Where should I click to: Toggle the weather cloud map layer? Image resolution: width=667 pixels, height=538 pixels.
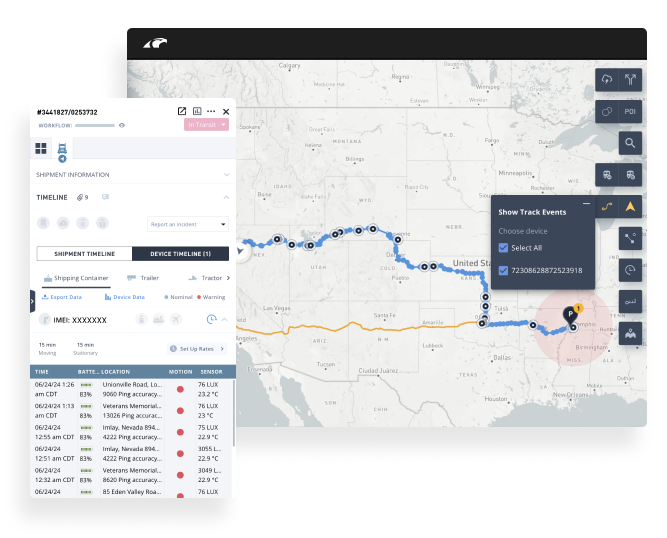point(607,80)
